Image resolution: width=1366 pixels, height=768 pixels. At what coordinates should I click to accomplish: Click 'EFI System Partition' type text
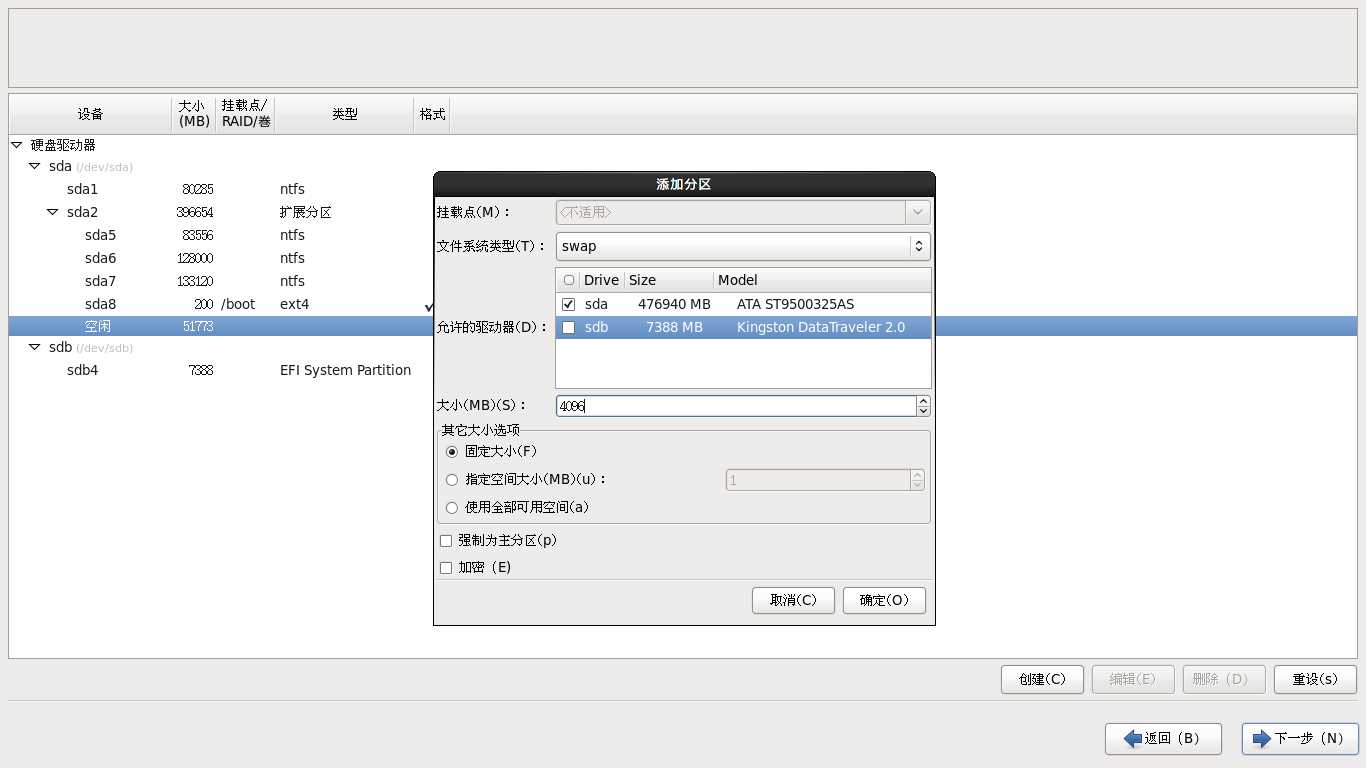pos(345,370)
